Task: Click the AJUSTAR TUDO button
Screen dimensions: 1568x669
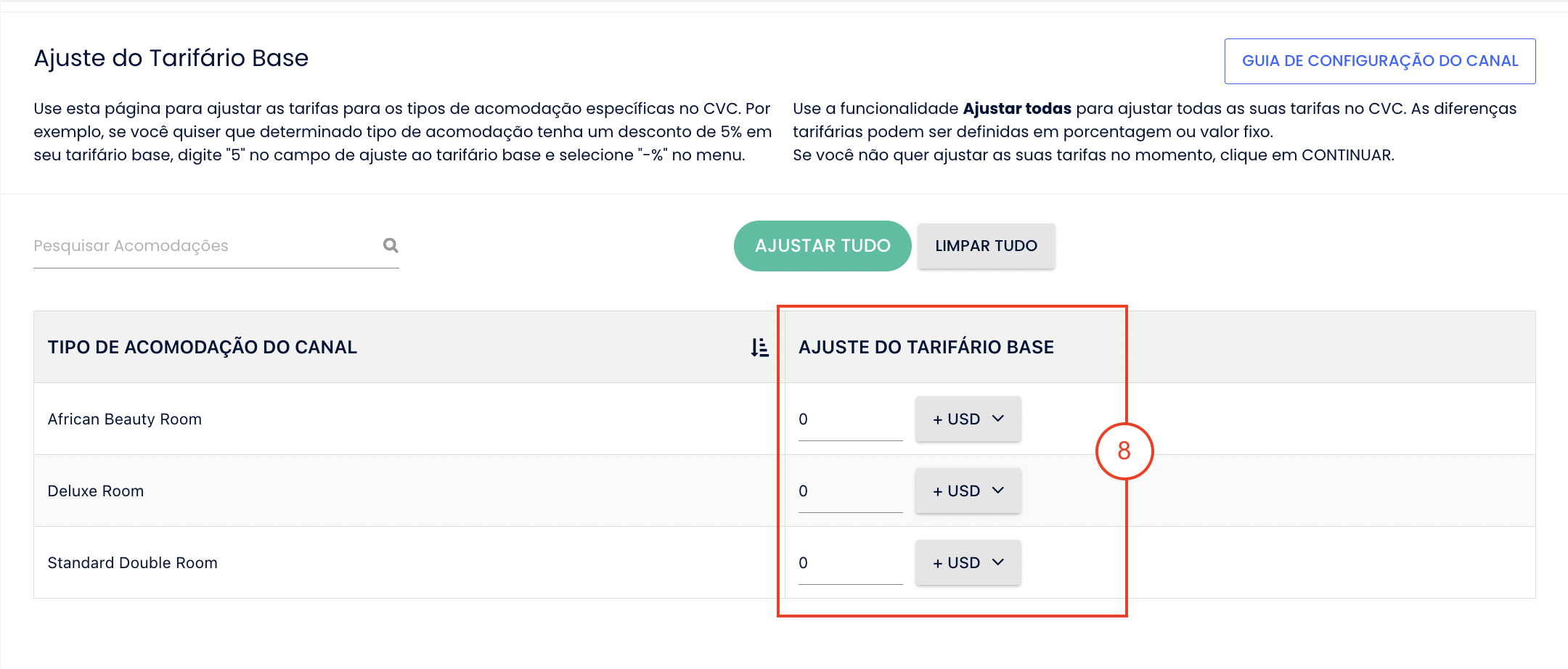Action: [822, 246]
